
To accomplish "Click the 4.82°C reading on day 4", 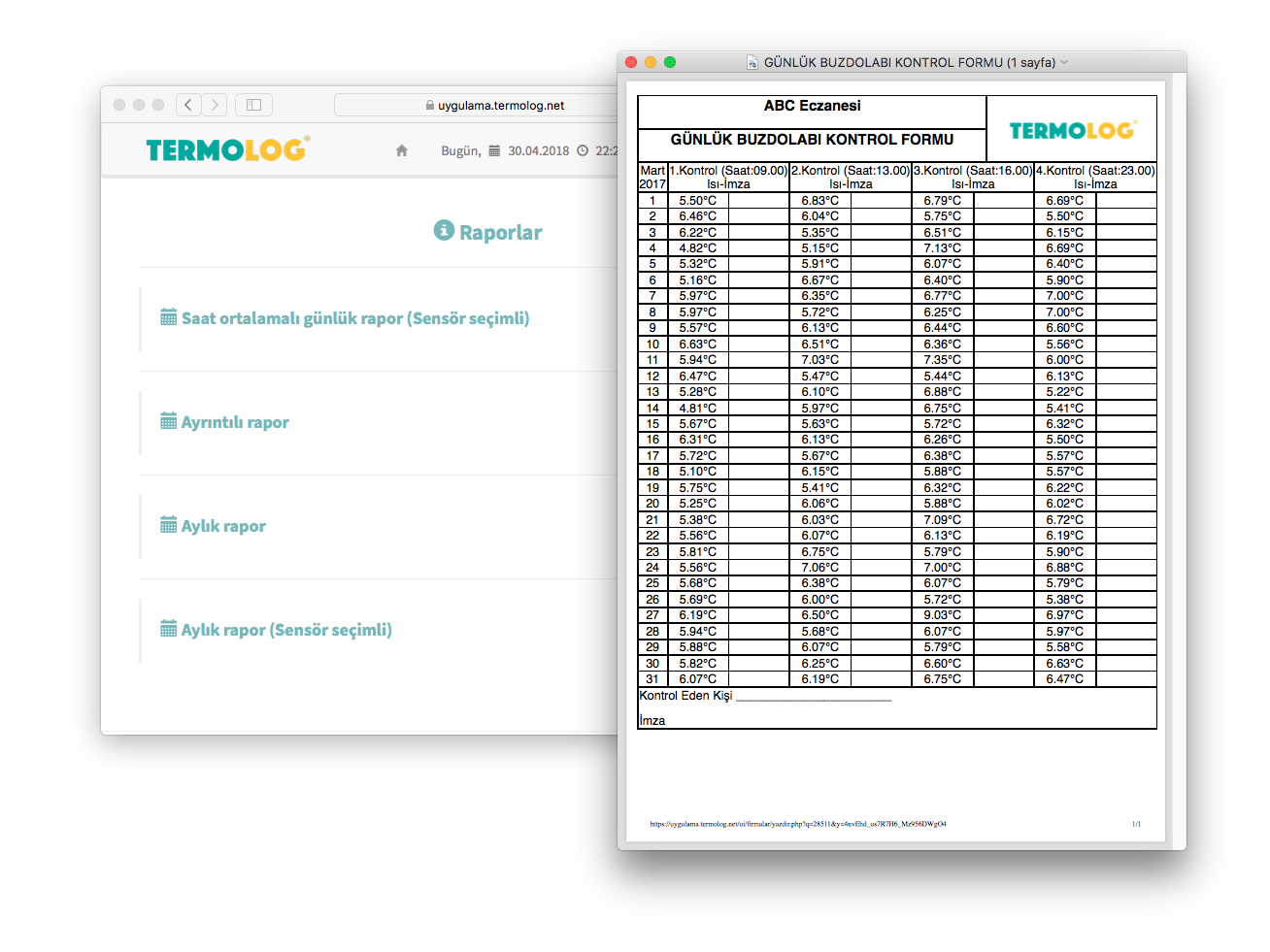I will 698,248.
